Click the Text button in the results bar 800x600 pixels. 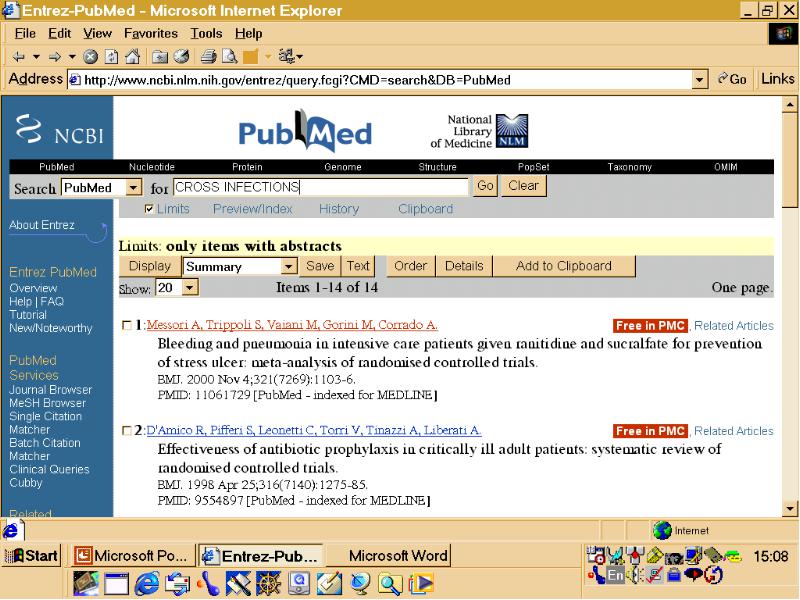(x=358, y=266)
